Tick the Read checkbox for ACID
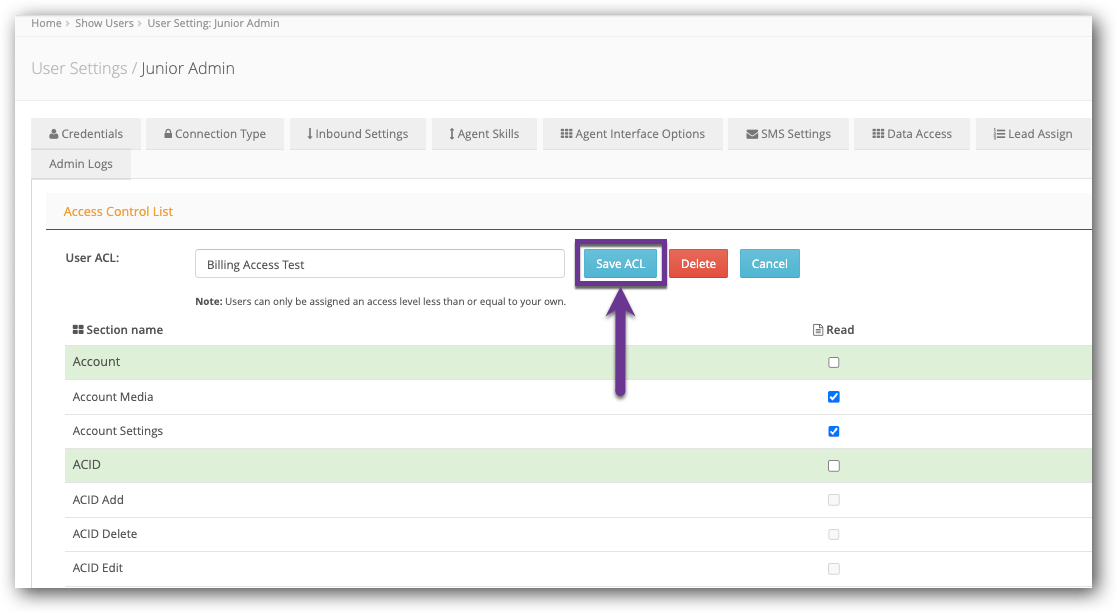Screen dimensions: 1117x613 [834, 466]
